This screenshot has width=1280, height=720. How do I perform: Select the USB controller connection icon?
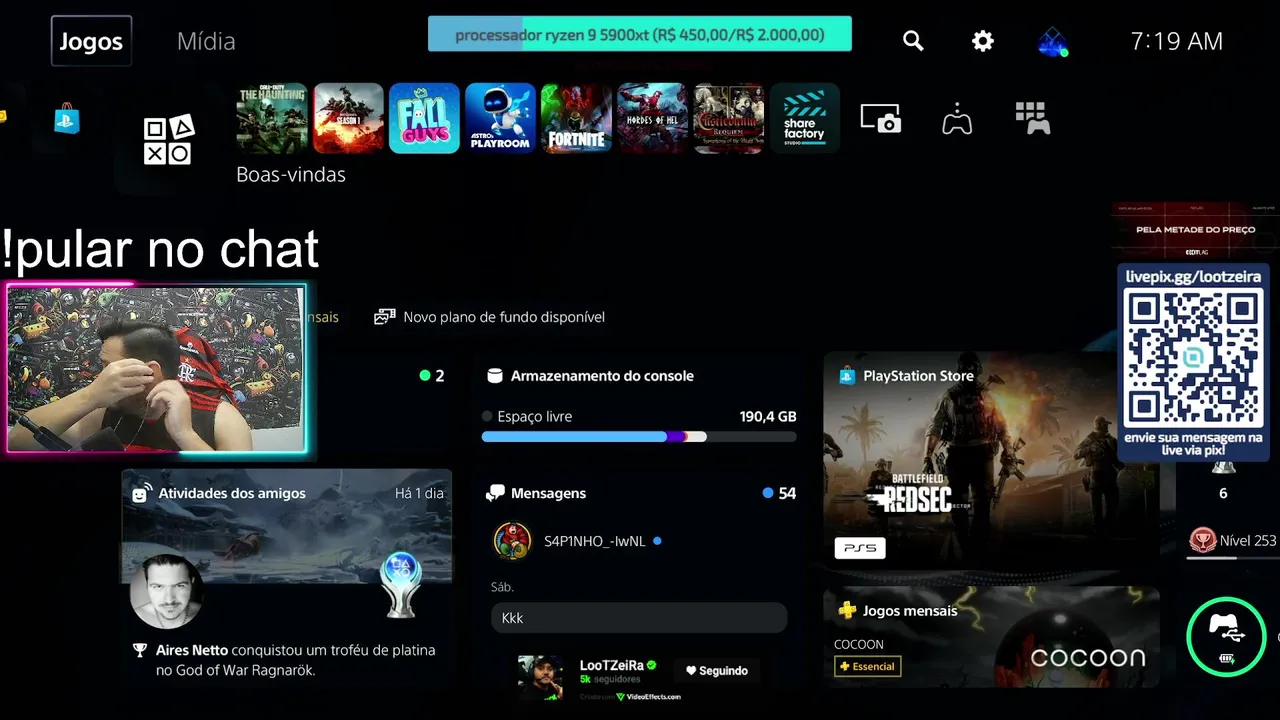click(x=1227, y=636)
